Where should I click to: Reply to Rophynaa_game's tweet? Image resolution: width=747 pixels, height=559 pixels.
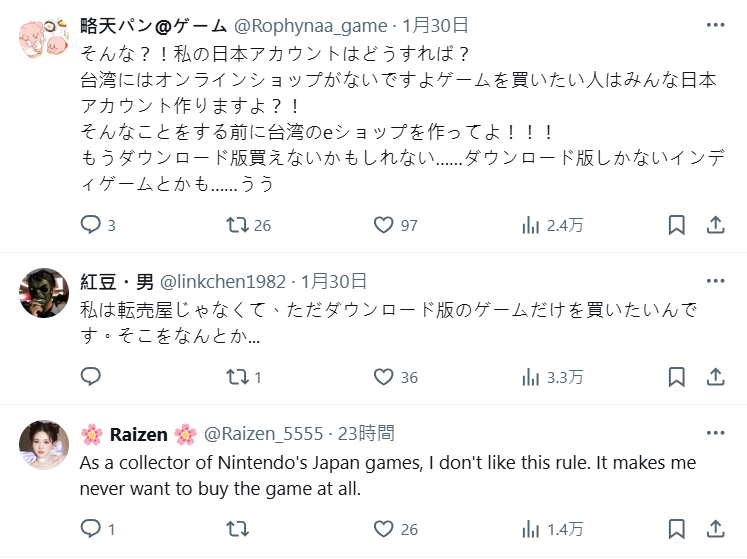click(x=91, y=225)
